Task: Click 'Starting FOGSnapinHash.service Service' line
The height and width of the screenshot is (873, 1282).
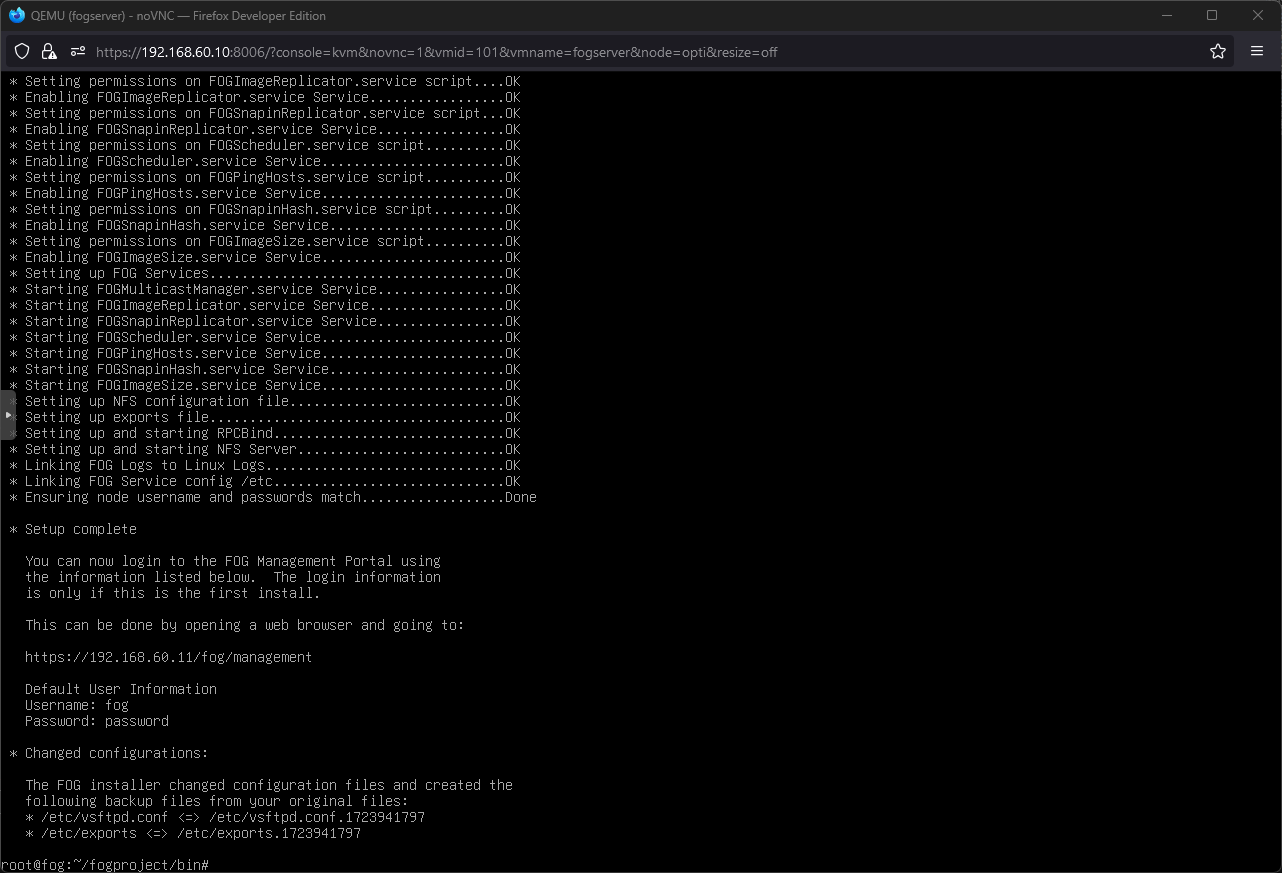Action: pos(265,369)
